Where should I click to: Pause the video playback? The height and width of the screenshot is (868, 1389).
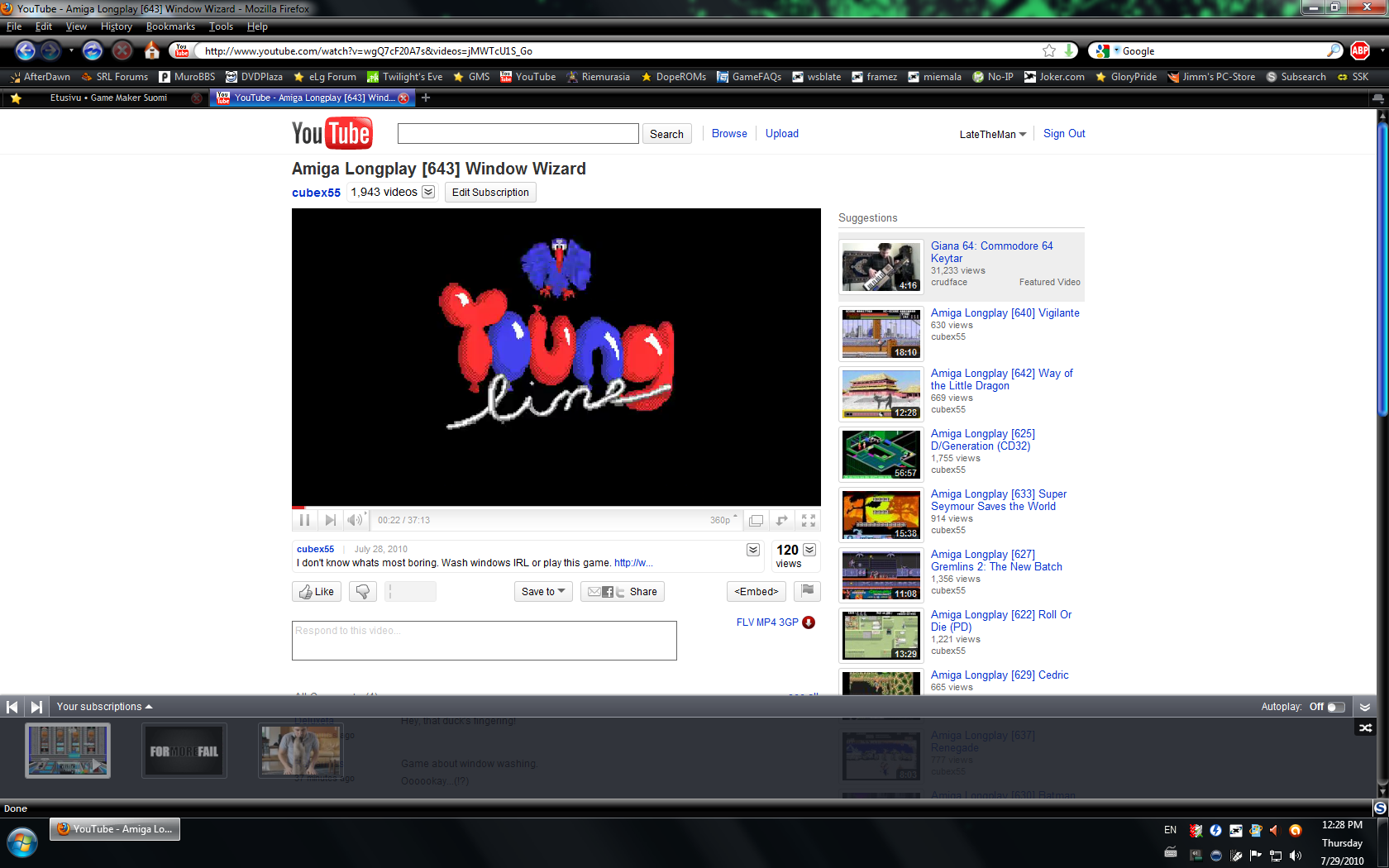point(304,520)
